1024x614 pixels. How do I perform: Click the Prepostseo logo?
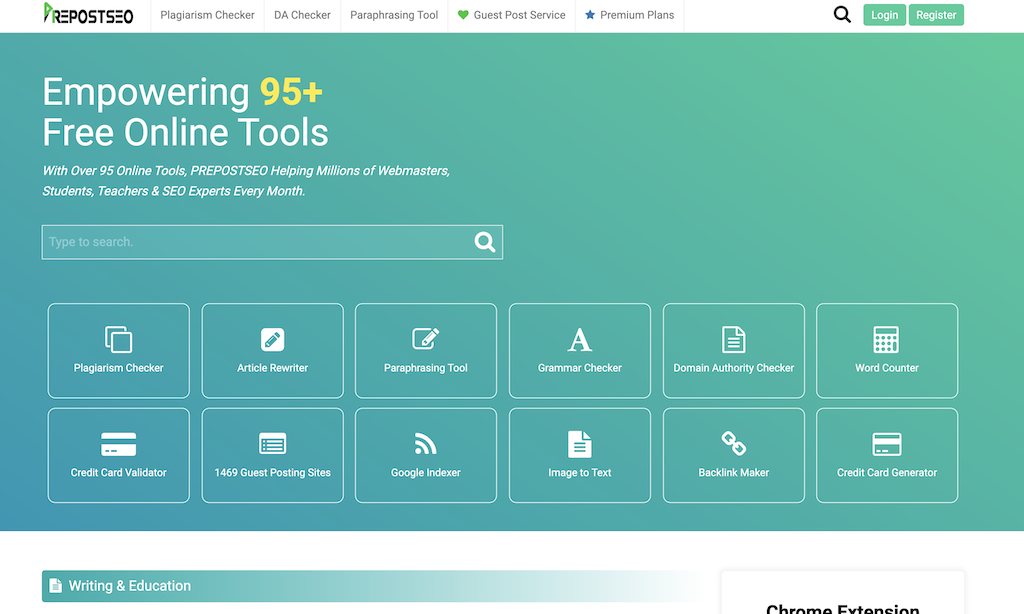(88, 14)
